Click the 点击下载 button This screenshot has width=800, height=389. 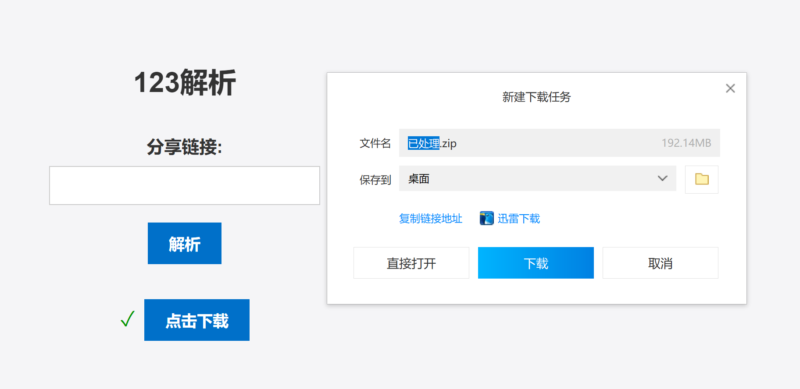(197, 320)
